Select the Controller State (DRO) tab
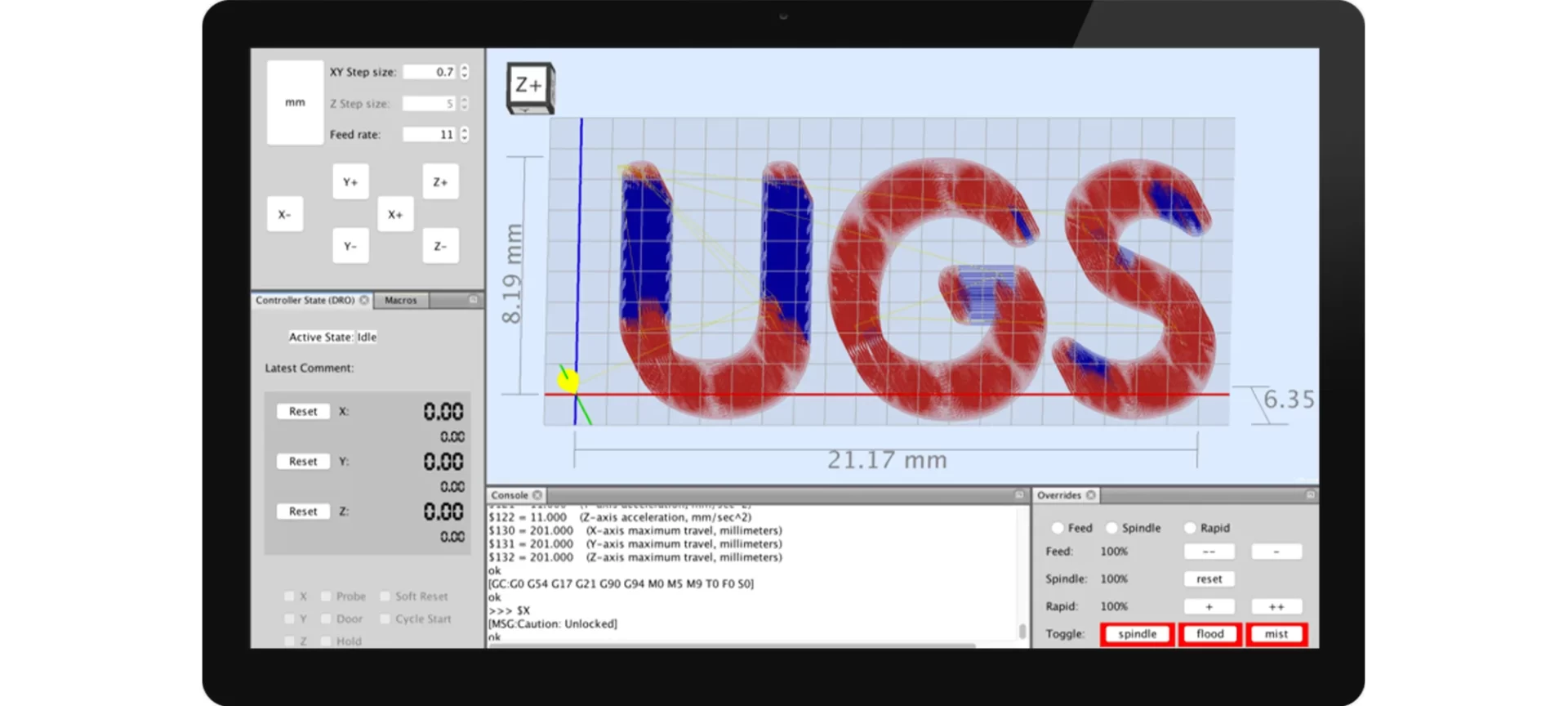Image resolution: width=1568 pixels, height=706 pixels. [305, 300]
